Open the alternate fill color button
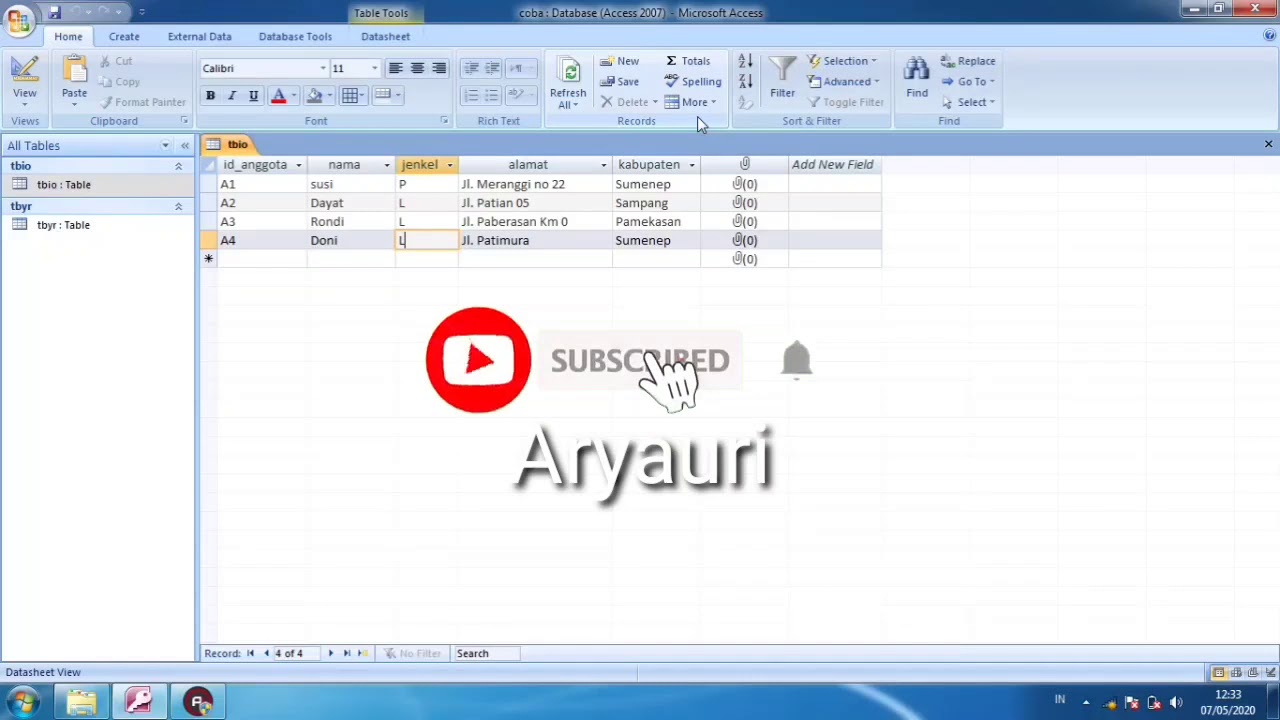The height and width of the screenshot is (720, 1280). pyautogui.click(x=386, y=96)
